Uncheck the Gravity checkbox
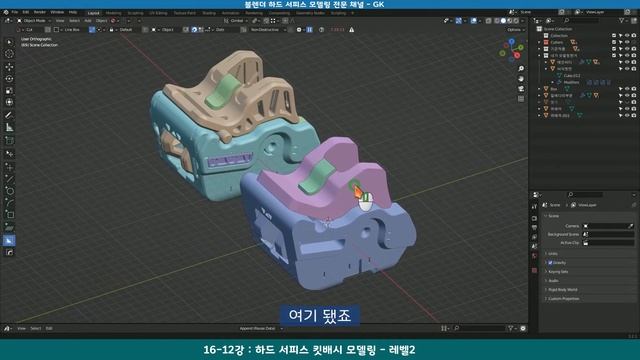 [x=550, y=262]
